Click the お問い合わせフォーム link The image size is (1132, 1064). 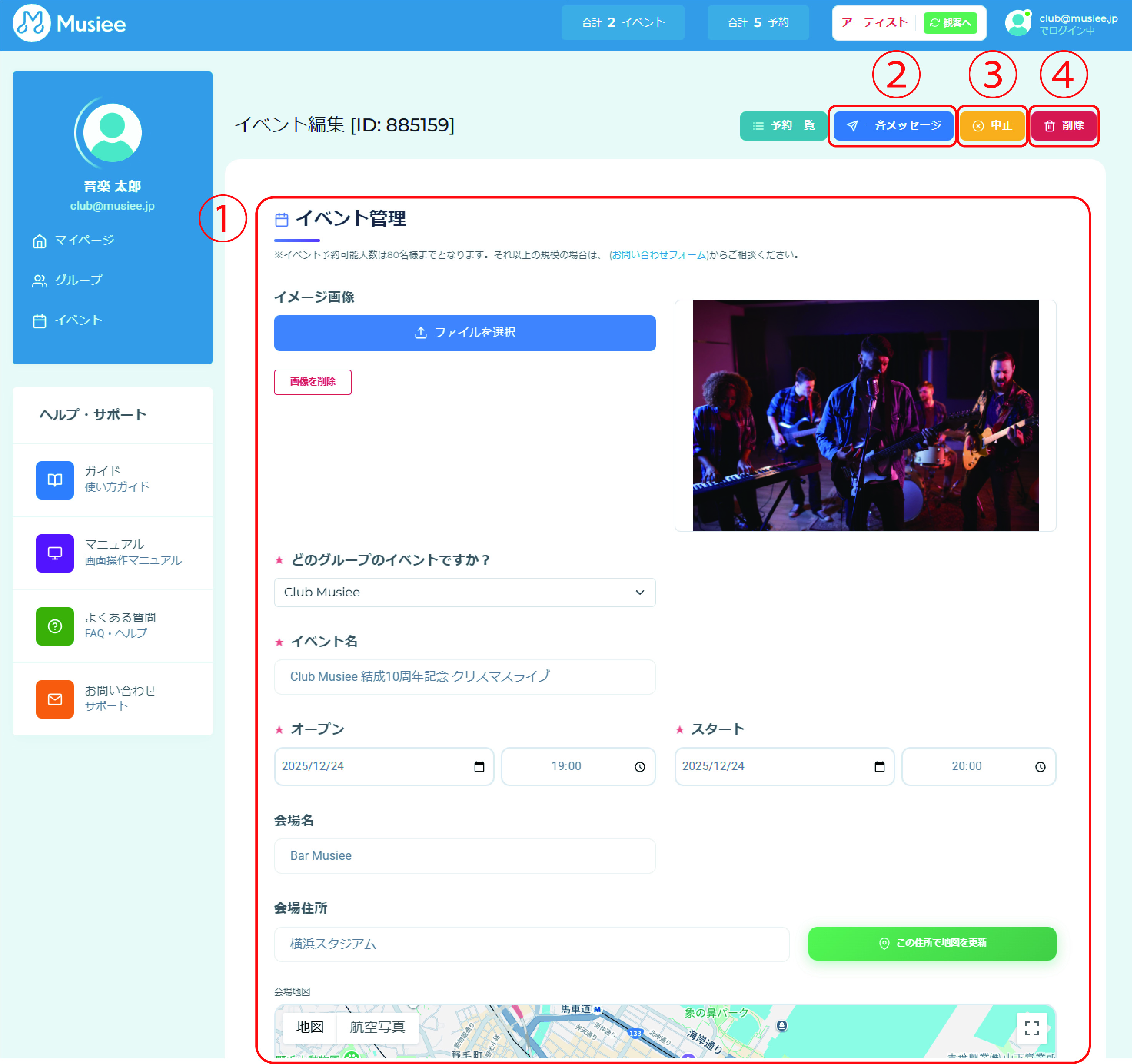[659, 255]
